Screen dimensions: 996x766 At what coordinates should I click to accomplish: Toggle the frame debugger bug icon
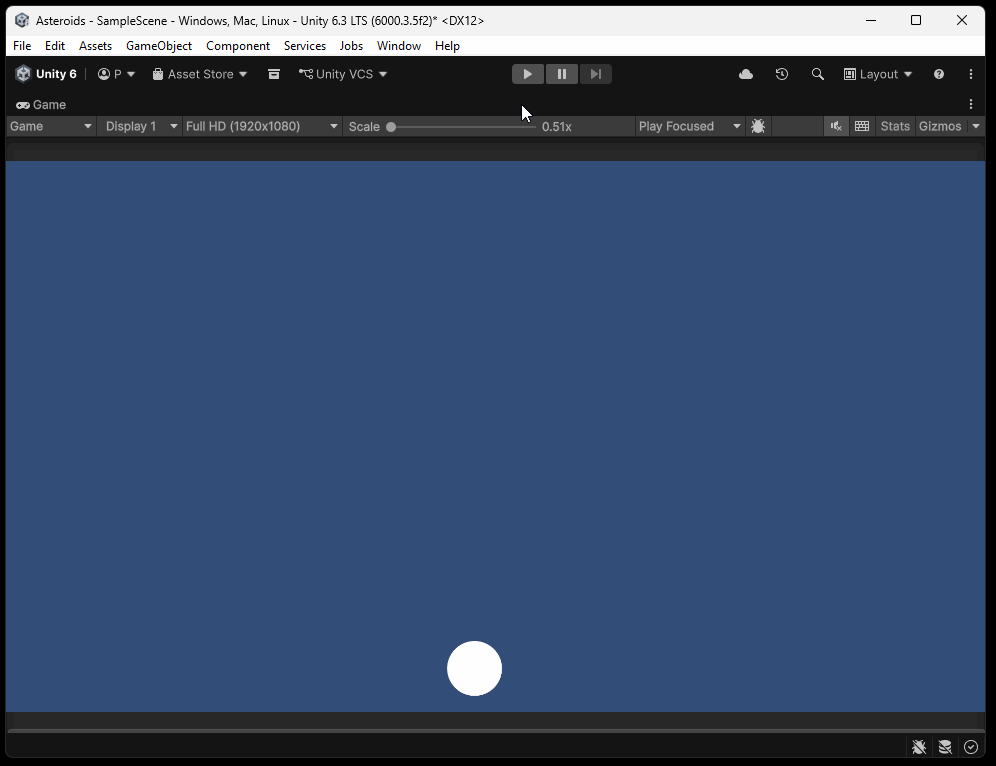(758, 126)
